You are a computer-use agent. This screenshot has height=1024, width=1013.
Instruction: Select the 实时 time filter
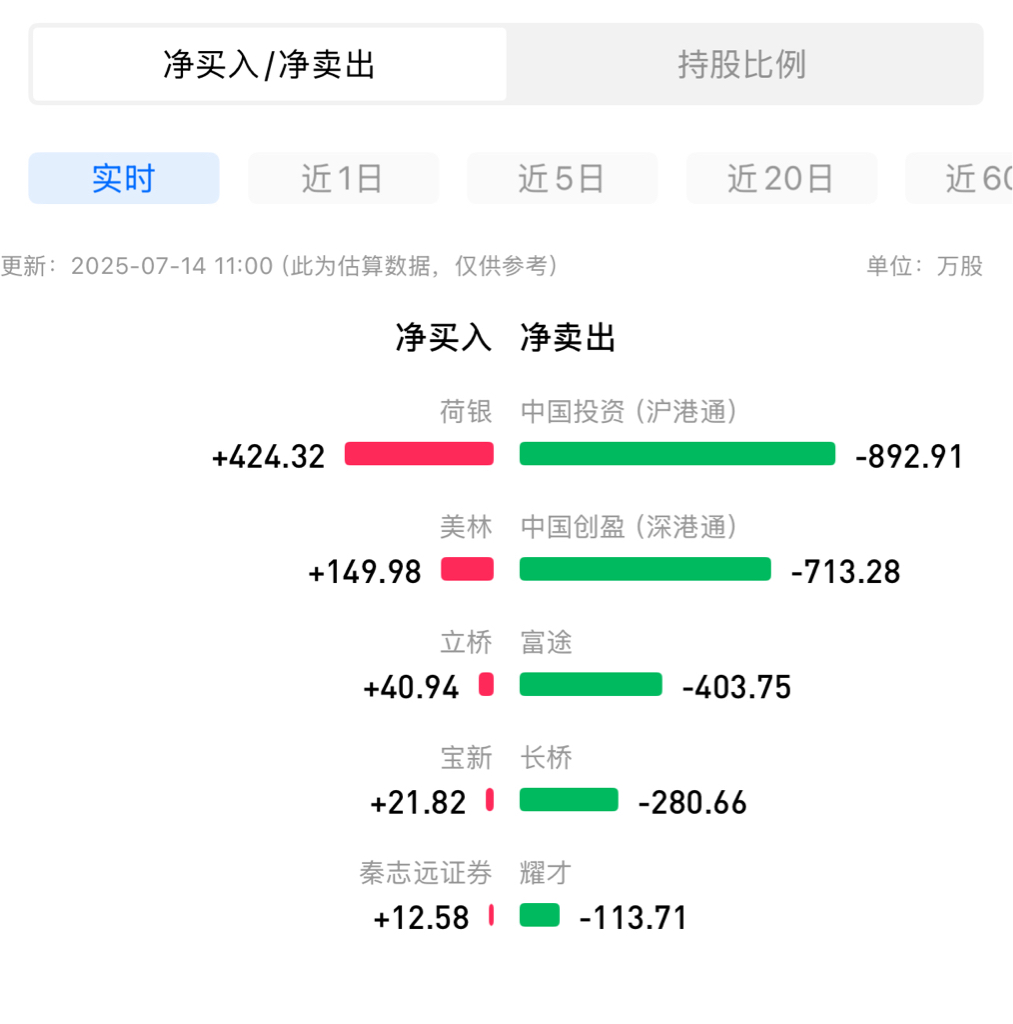(x=124, y=178)
